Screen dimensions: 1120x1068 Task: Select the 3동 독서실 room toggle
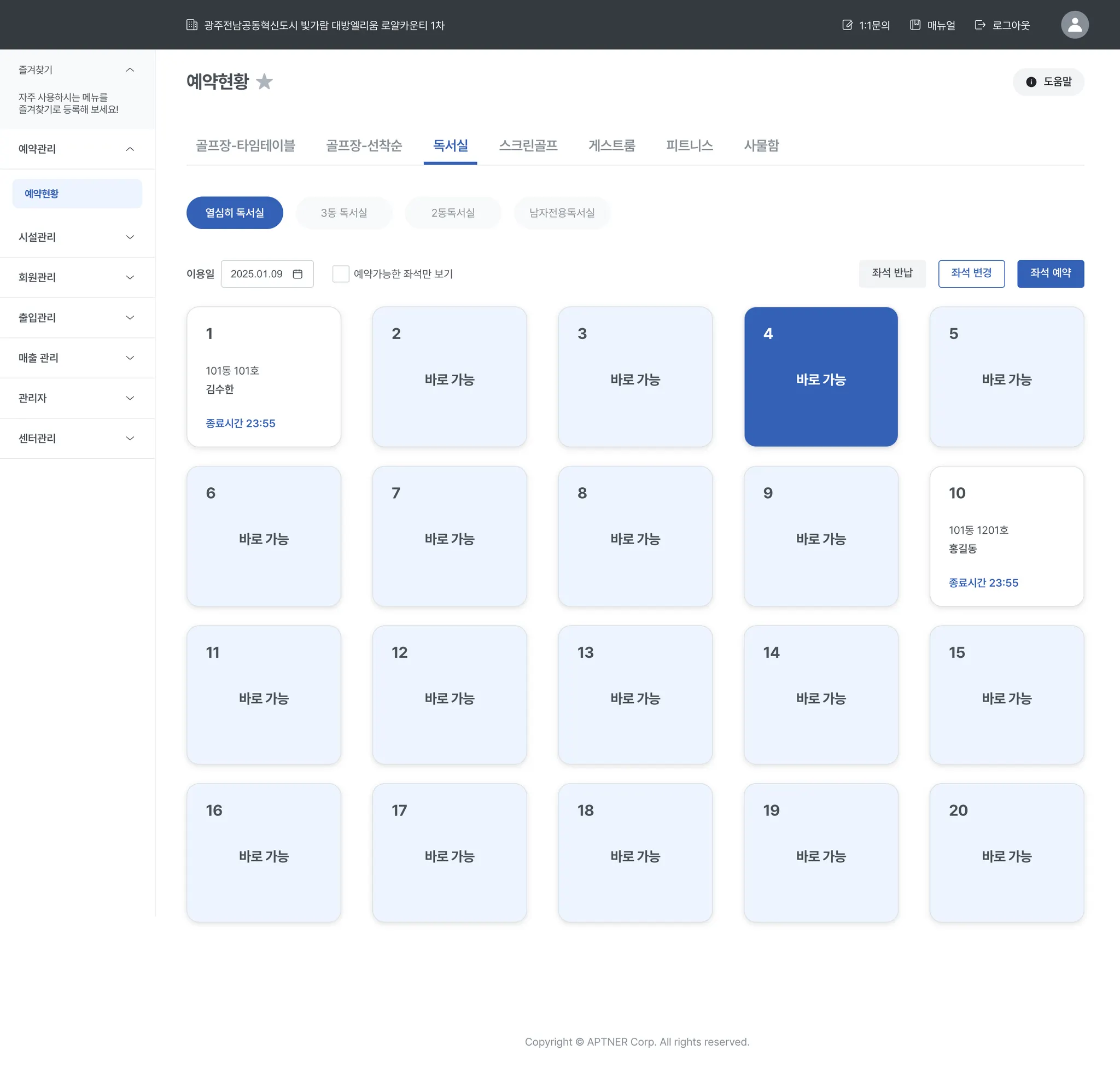[343, 213]
